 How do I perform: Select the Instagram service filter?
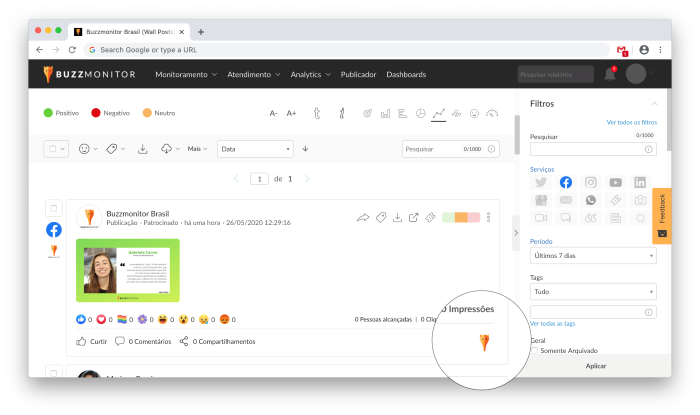(591, 182)
